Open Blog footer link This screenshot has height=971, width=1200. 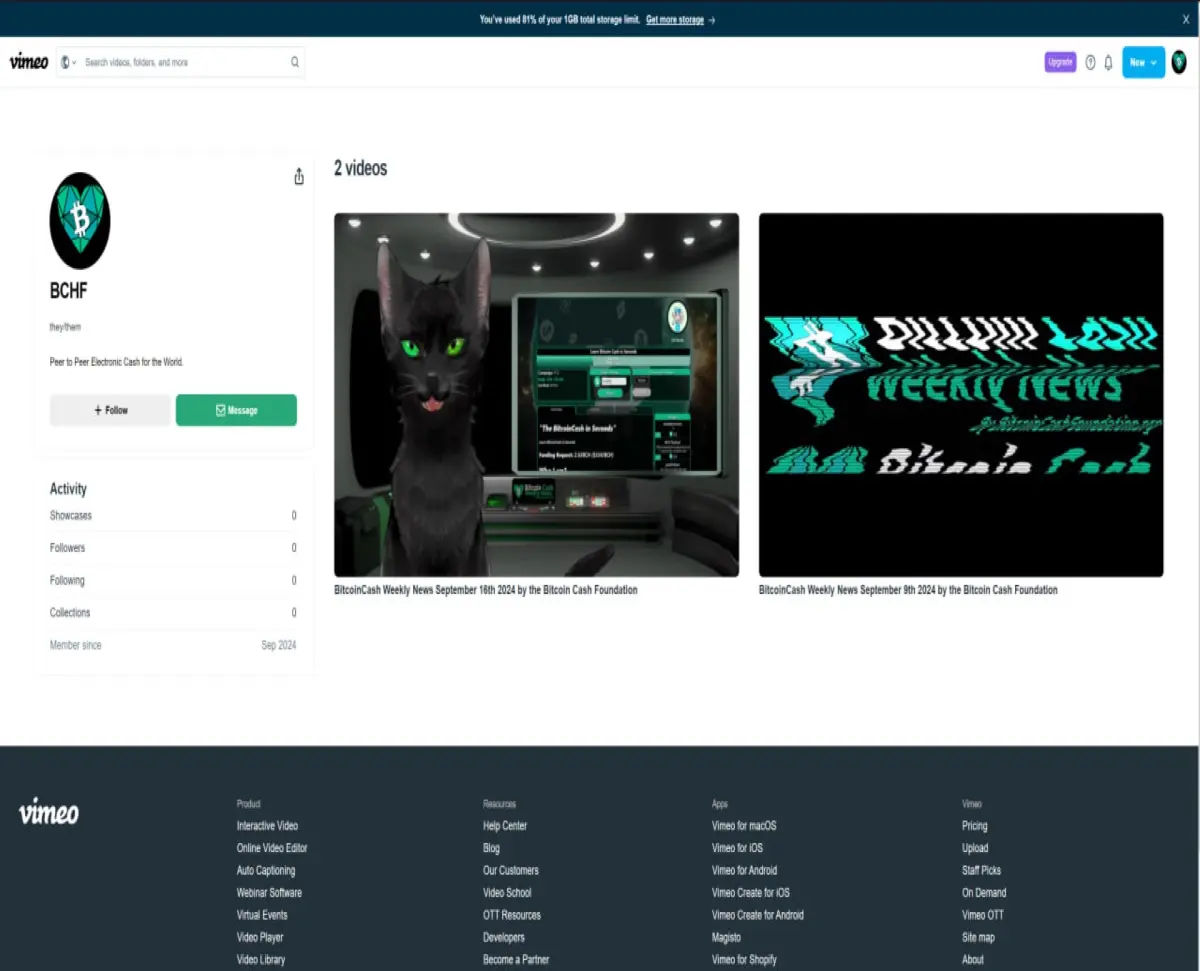(491, 848)
